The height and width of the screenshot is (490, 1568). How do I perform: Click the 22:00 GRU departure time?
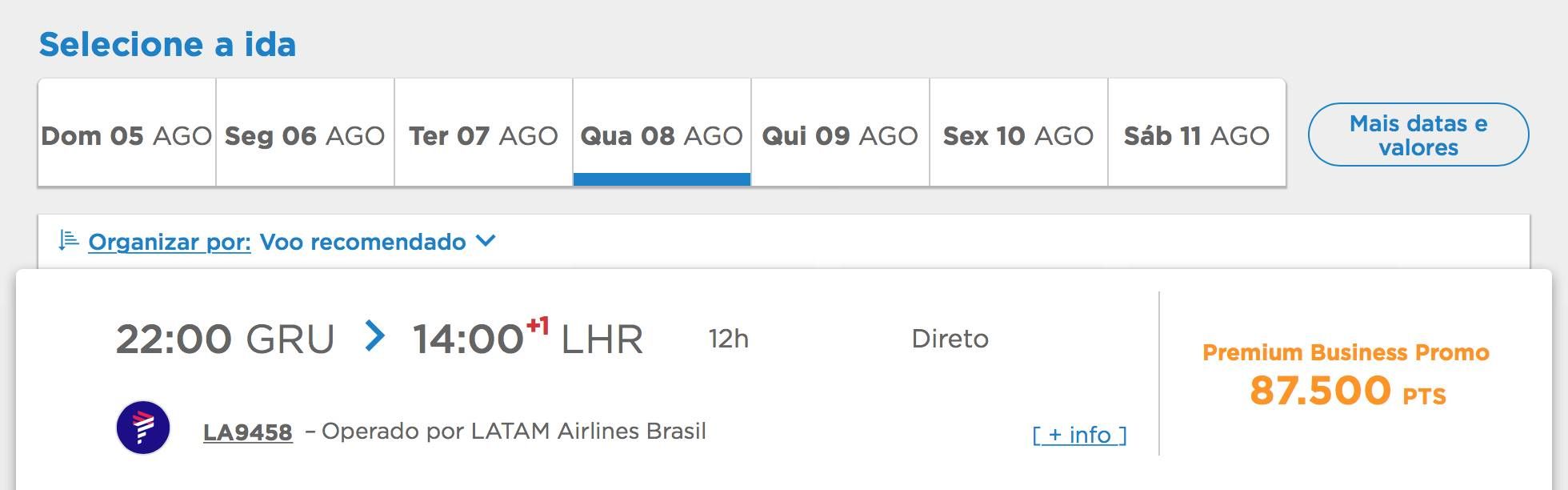click(226, 339)
